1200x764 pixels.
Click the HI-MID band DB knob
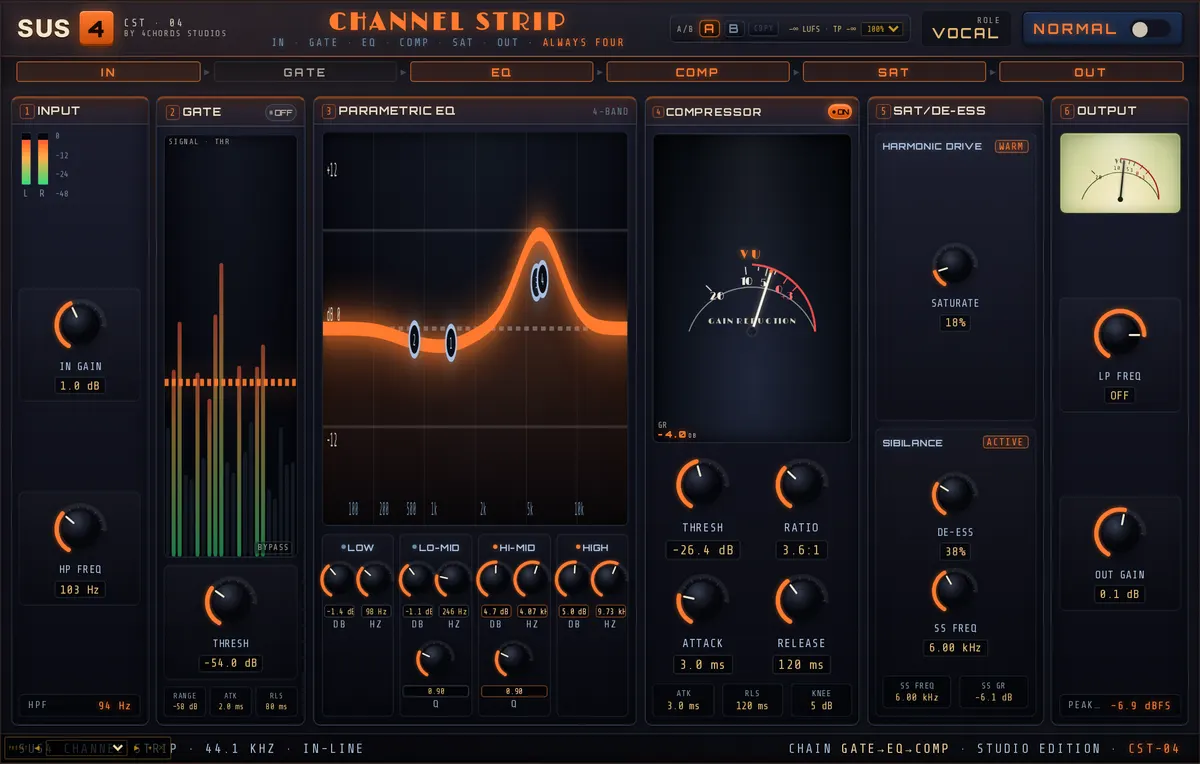coord(493,579)
